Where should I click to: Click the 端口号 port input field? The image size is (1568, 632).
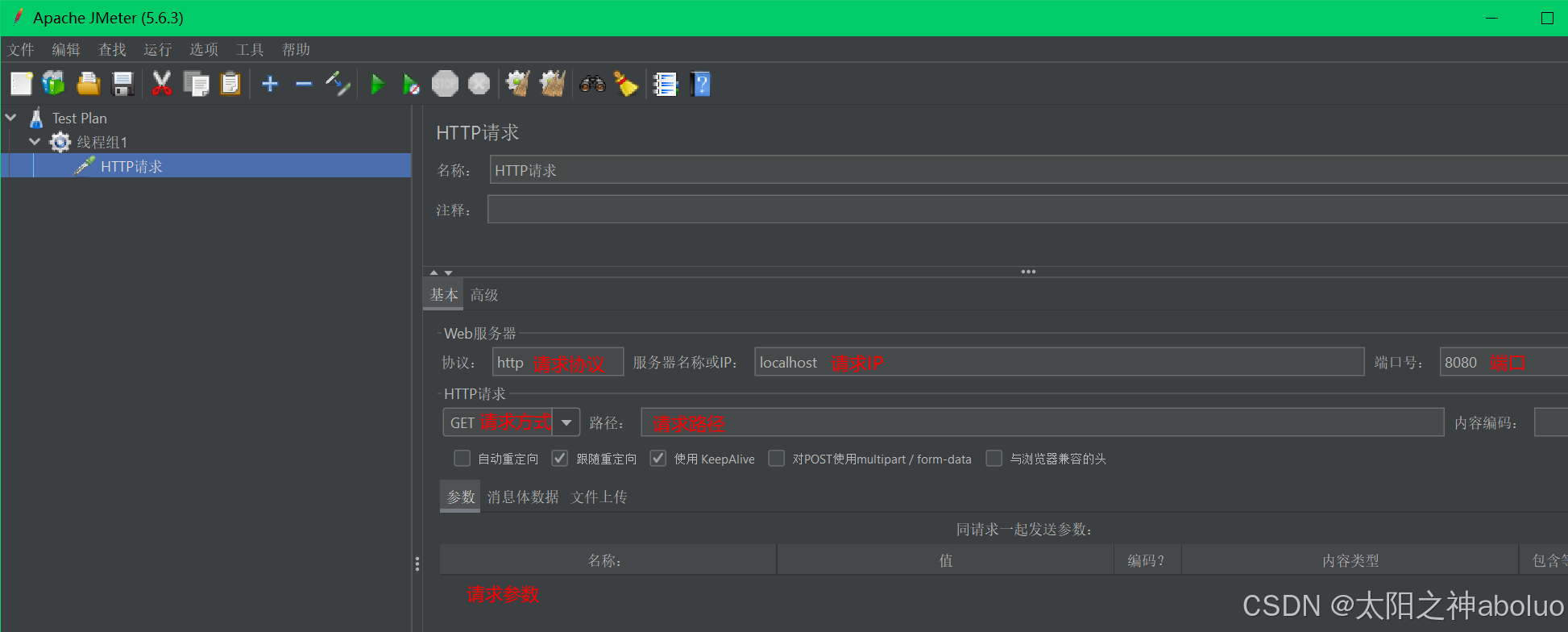pos(1504,362)
